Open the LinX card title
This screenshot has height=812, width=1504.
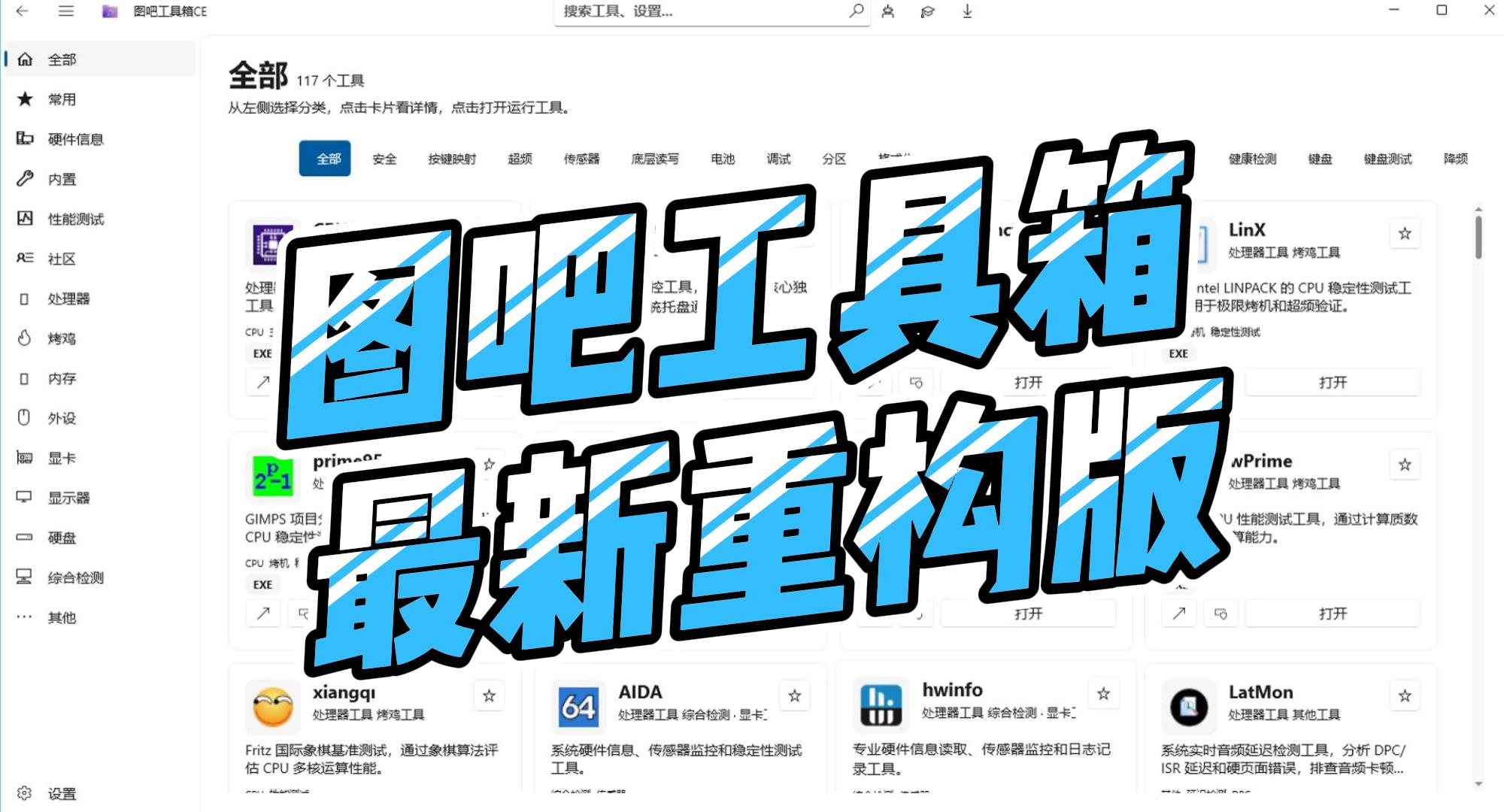tap(1247, 230)
